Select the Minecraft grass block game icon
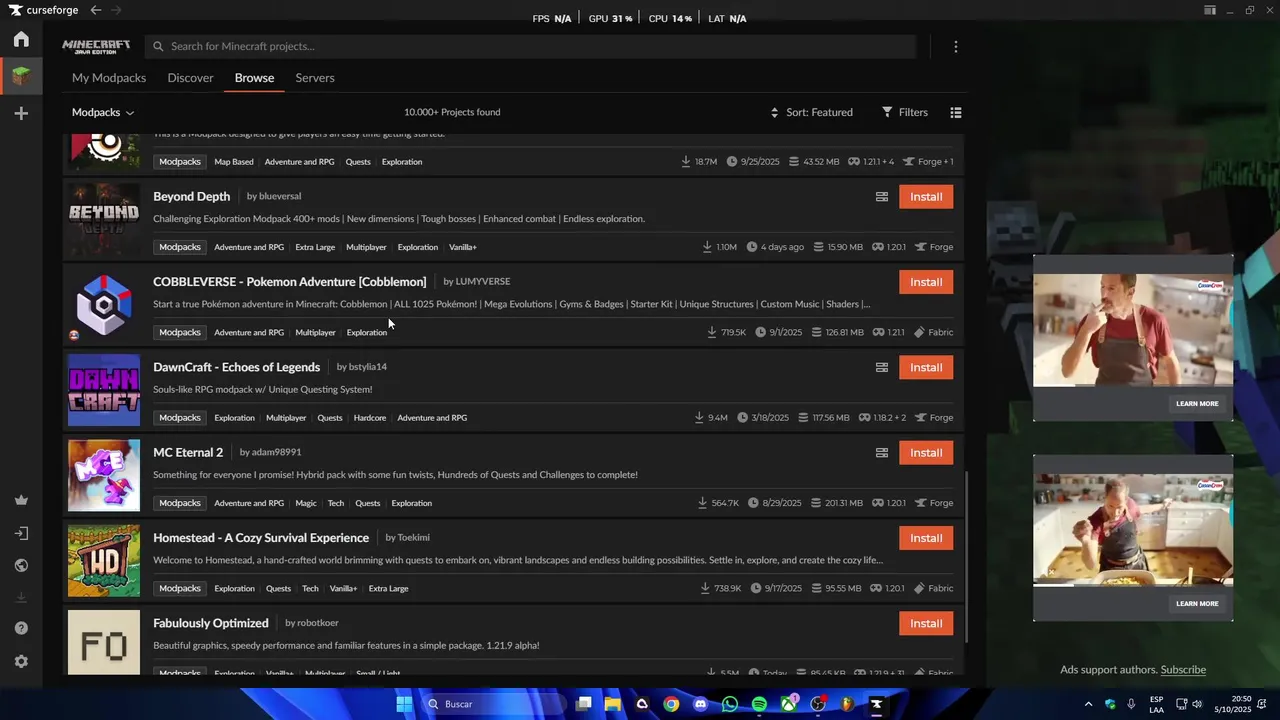 21,75
